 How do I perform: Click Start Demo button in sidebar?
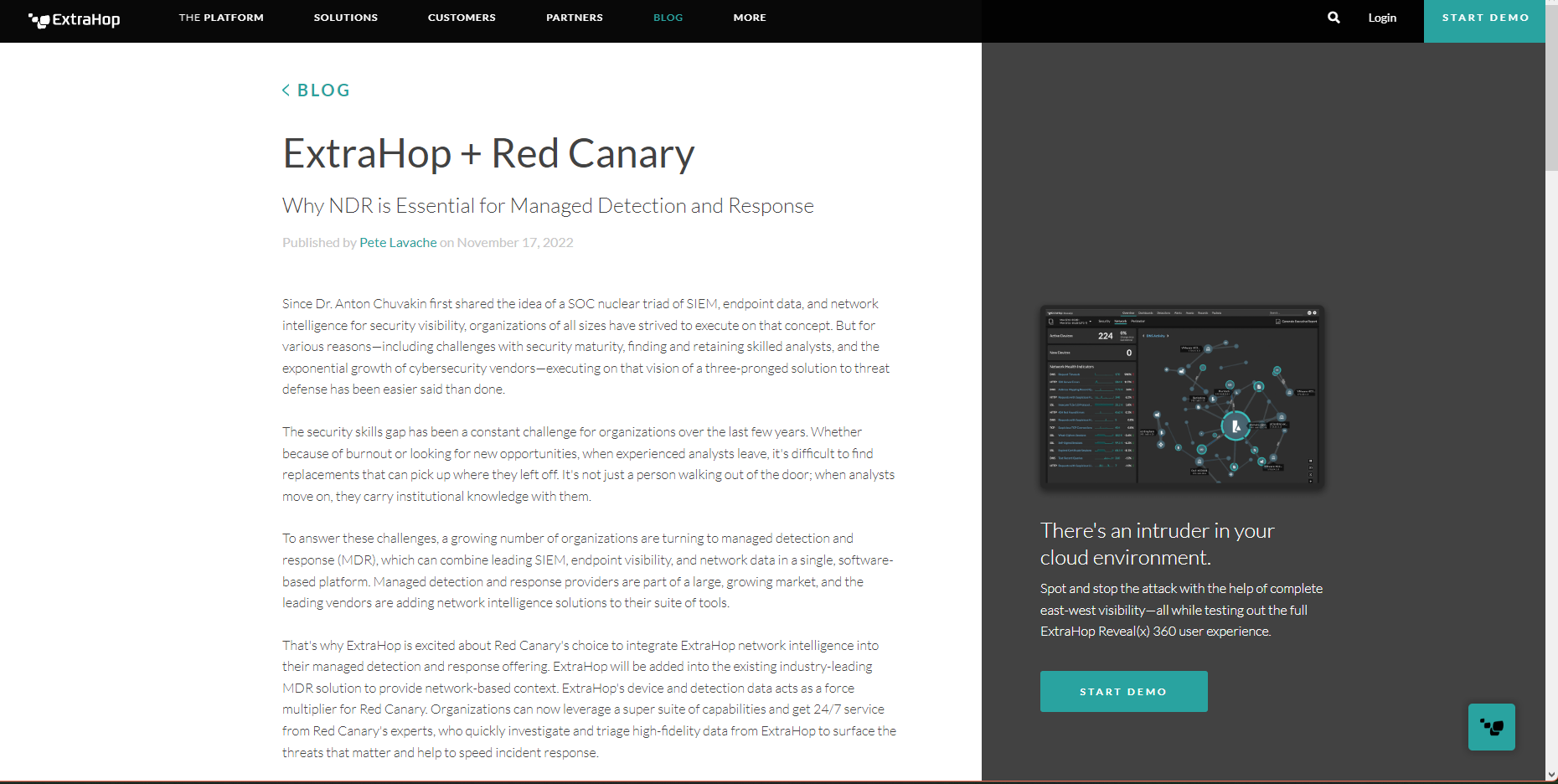click(1123, 692)
